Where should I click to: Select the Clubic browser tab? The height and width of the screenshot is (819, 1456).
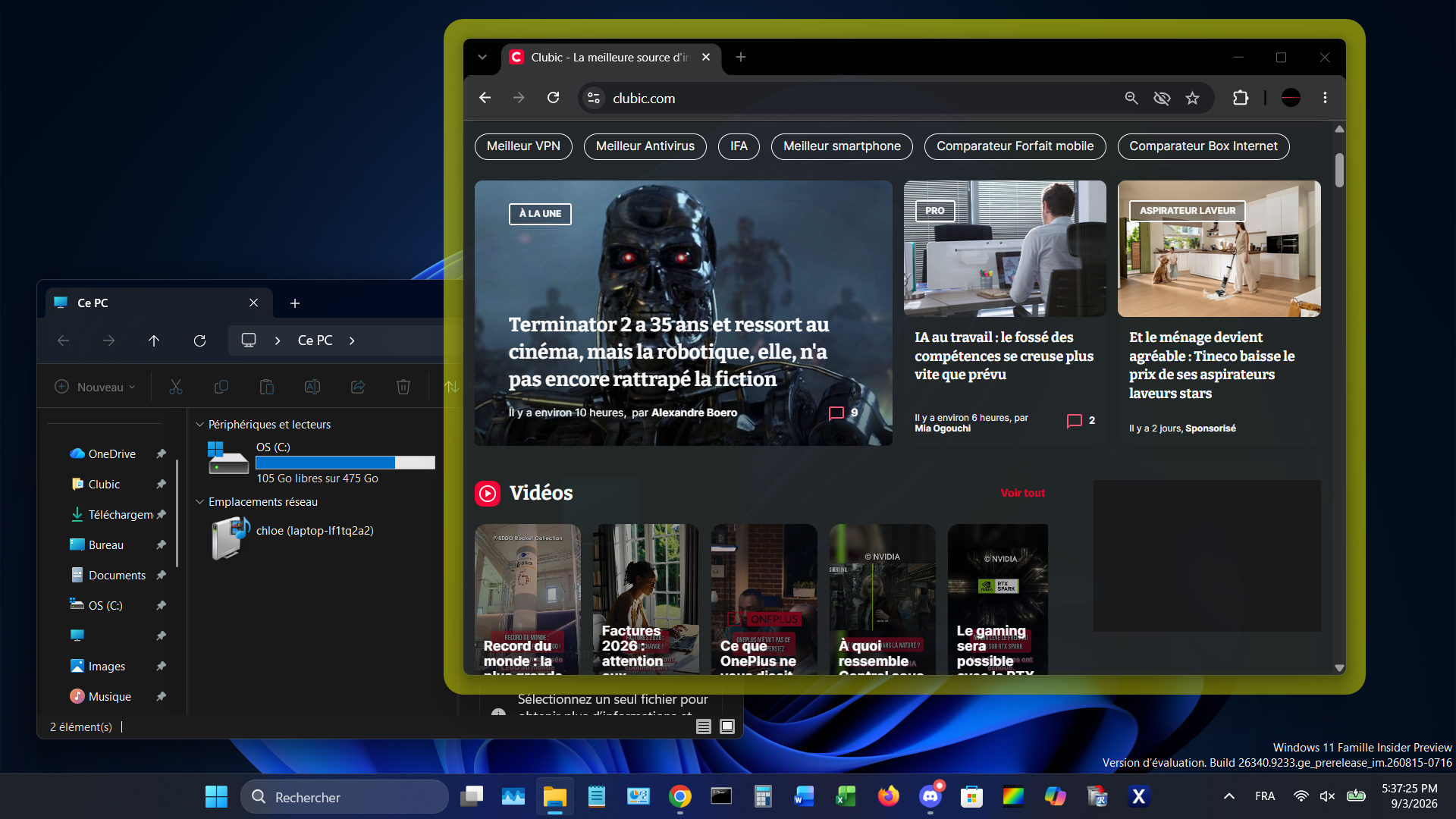pyautogui.click(x=610, y=57)
